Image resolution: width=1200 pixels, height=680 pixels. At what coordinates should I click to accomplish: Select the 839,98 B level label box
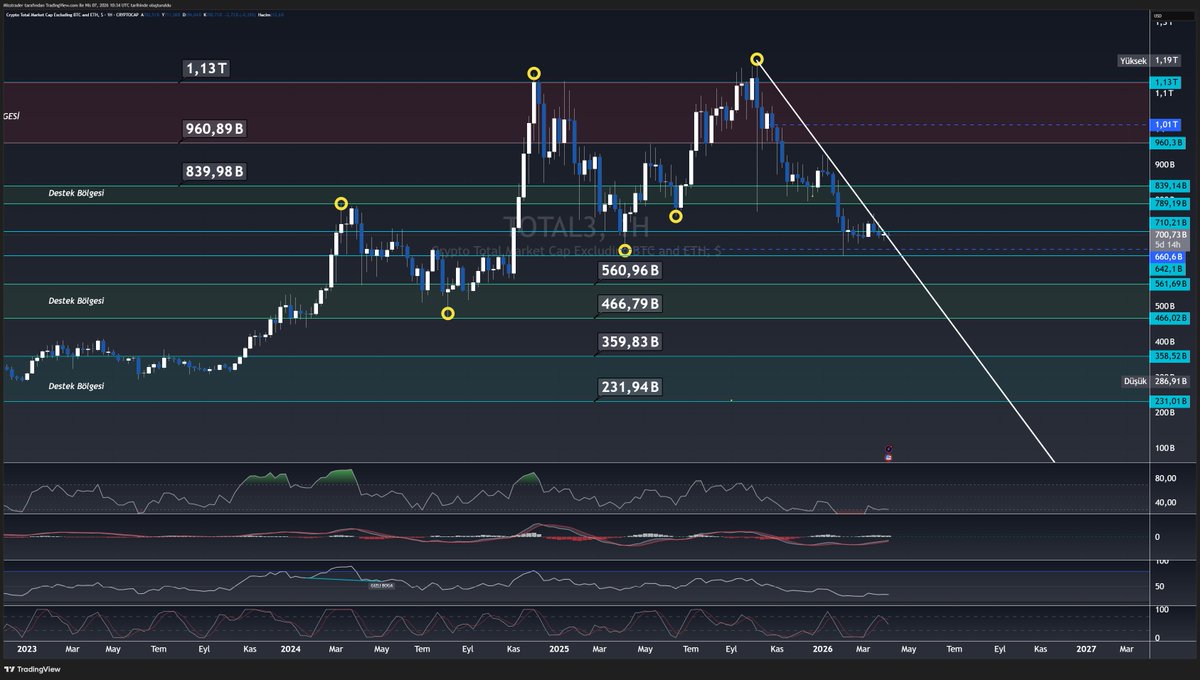click(214, 172)
